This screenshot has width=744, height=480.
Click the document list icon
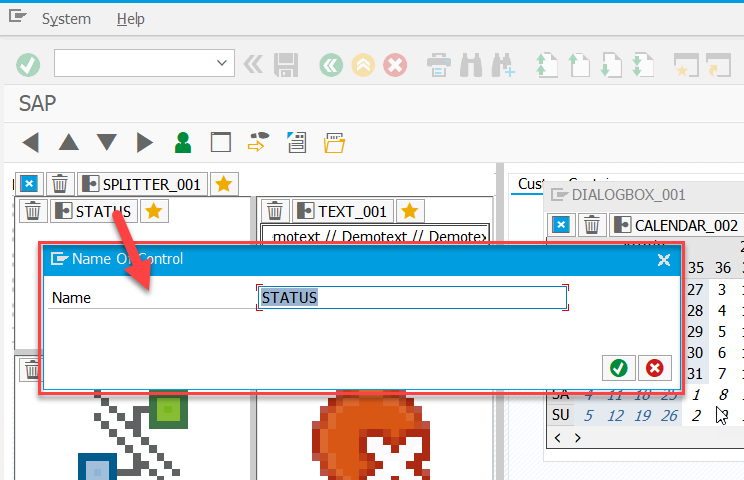(297, 142)
